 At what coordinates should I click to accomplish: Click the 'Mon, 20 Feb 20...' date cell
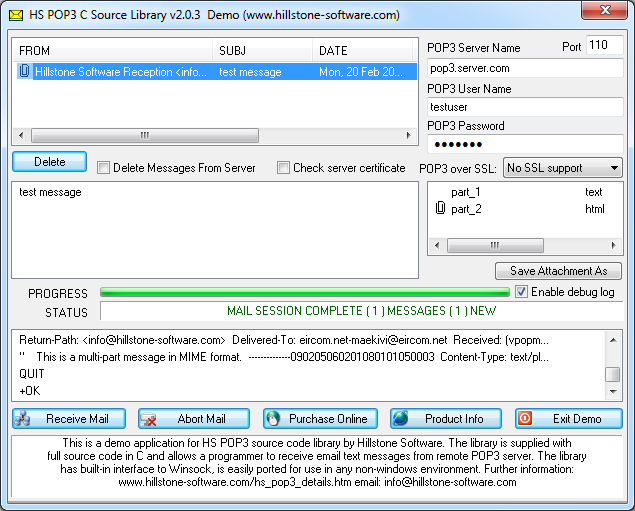360,72
